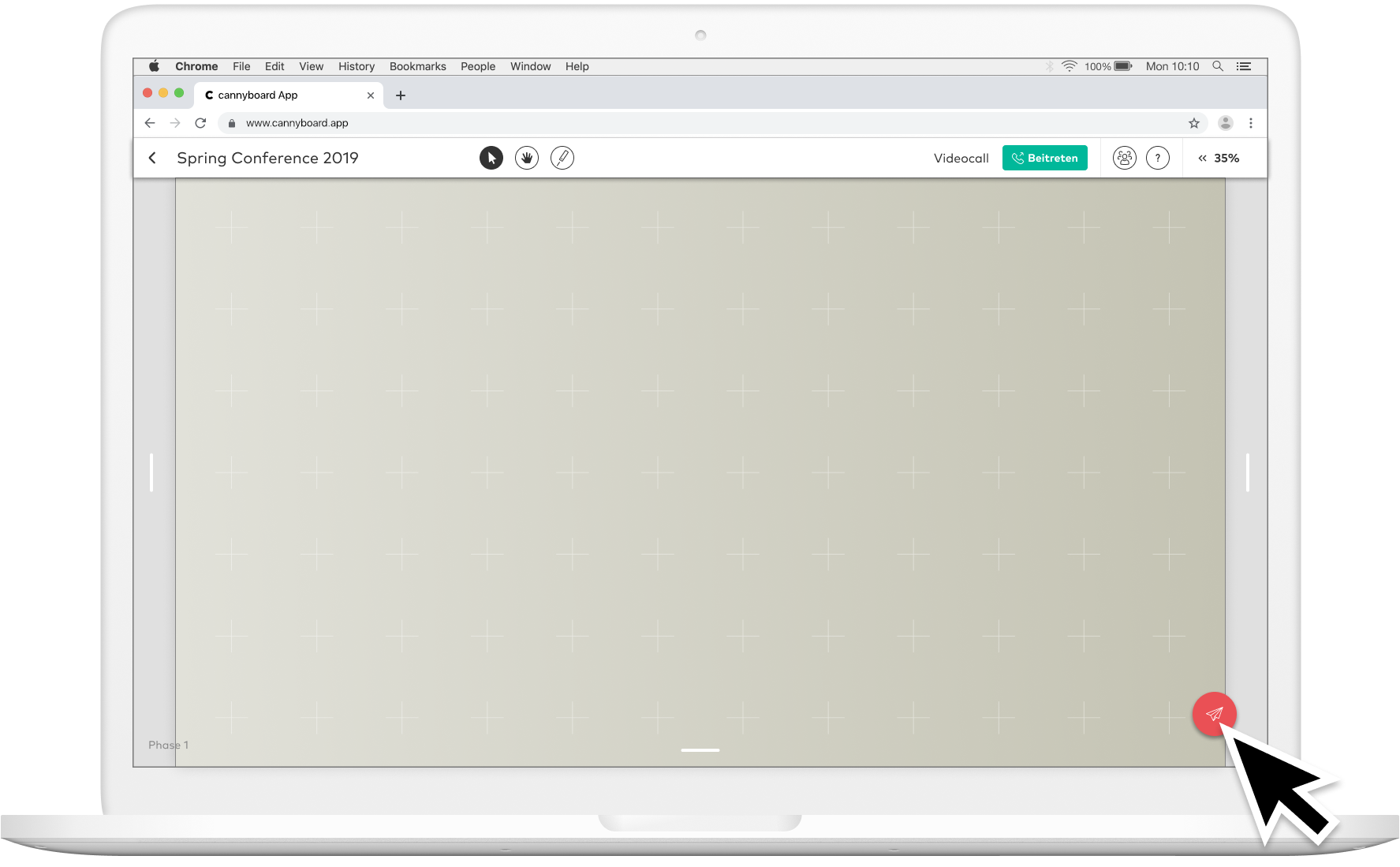This screenshot has width=1400, height=867.
Task: Bookmark the page with star icon
Action: pyautogui.click(x=1194, y=123)
